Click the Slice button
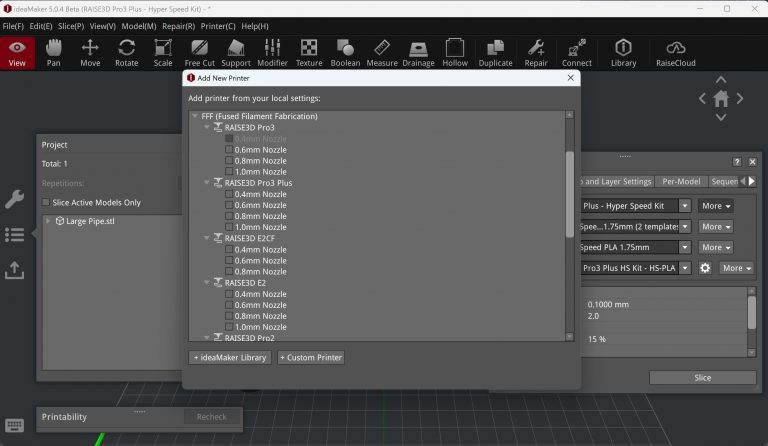Image resolution: width=768 pixels, height=446 pixels. (x=702, y=377)
